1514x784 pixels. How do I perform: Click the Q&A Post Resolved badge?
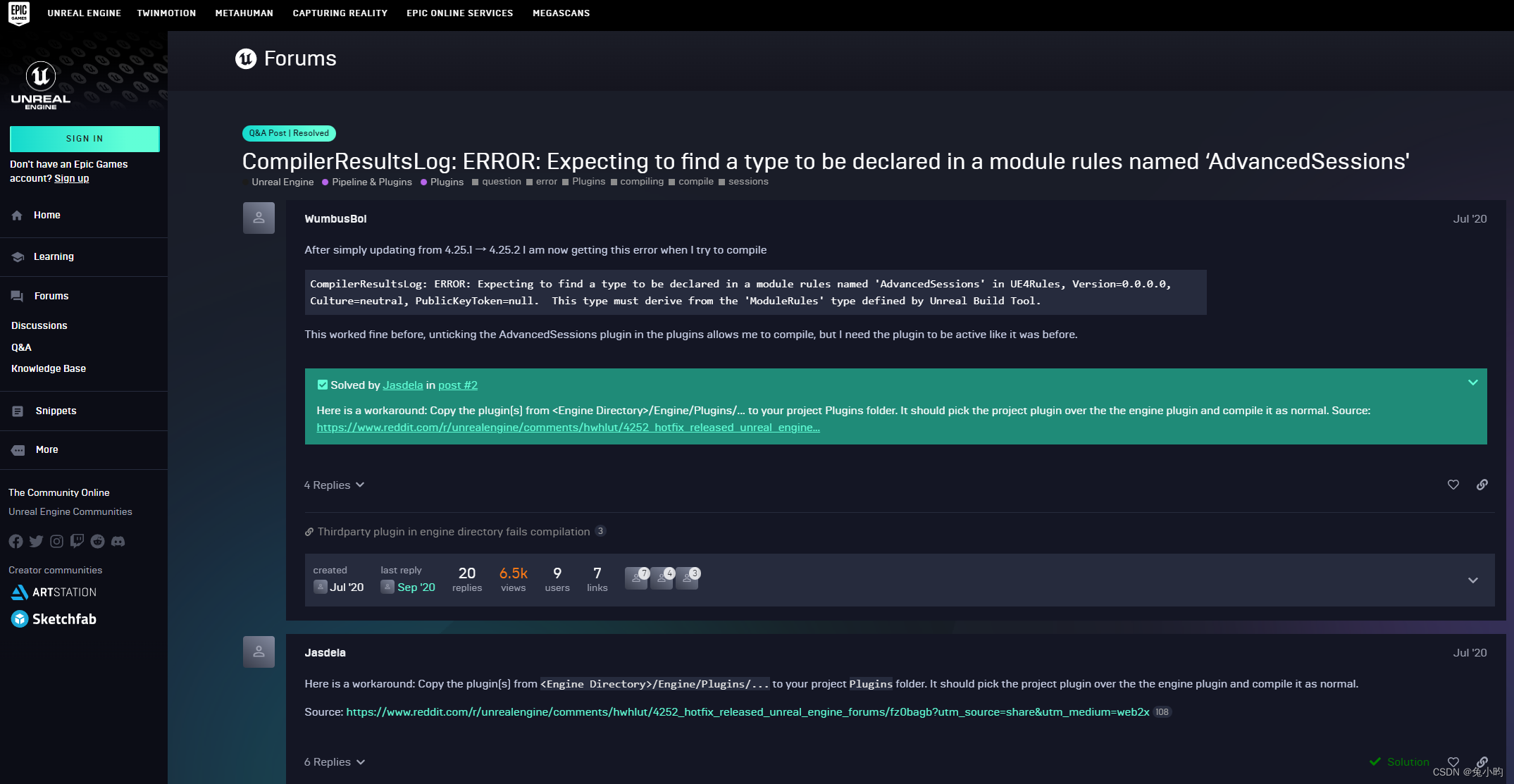pyautogui.click(x=289, y=133)
